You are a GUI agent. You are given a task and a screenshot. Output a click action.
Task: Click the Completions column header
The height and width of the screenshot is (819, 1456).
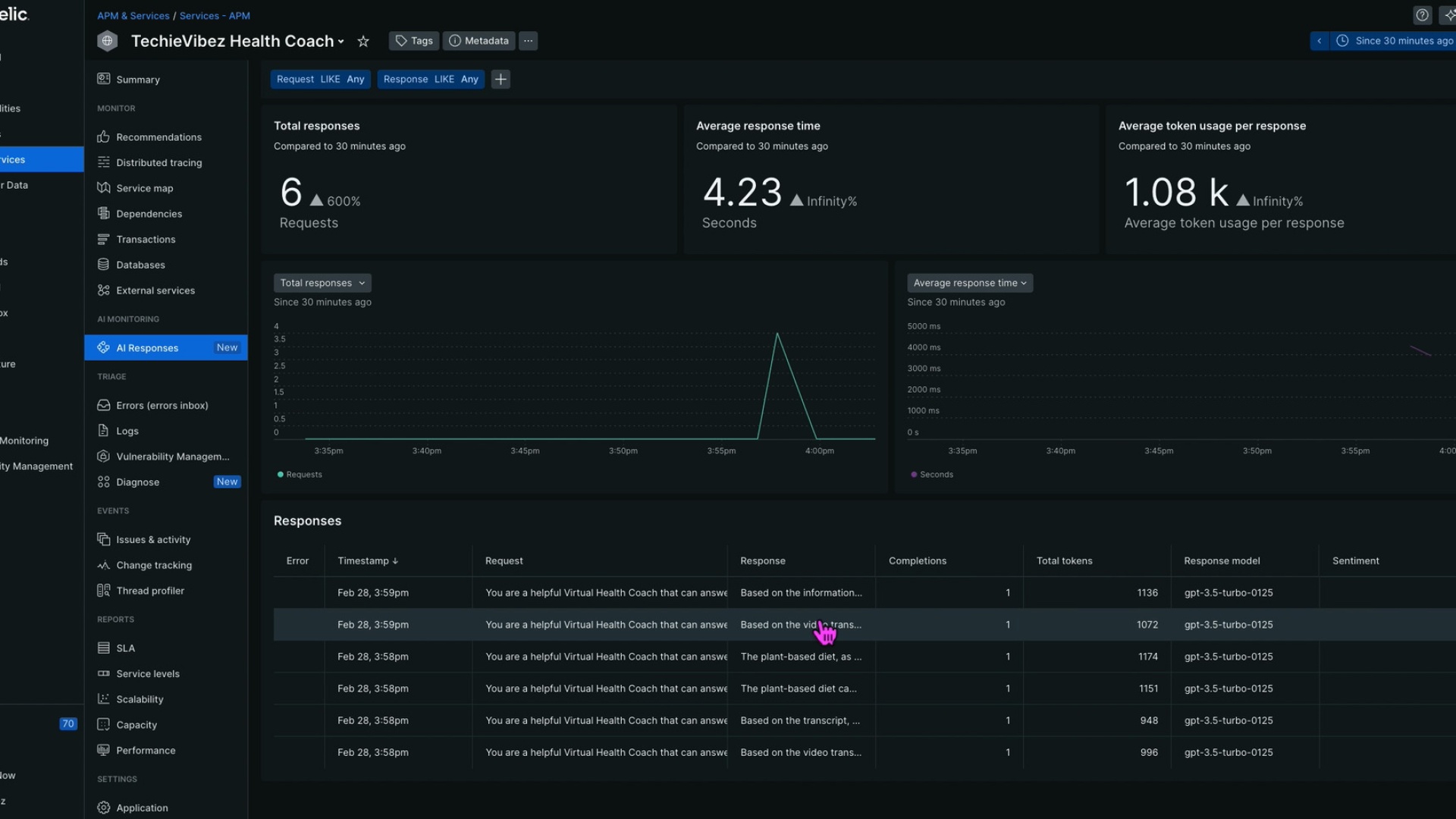[x=918, y=560]
